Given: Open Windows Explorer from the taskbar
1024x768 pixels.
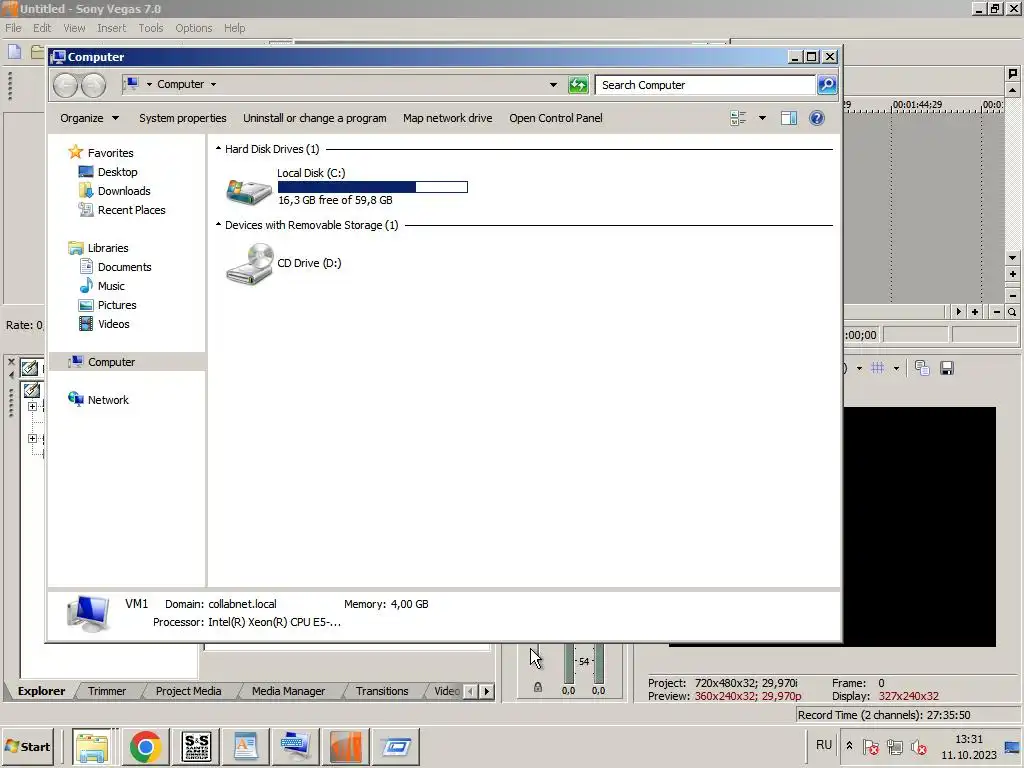Looking at the screenshot, I should click(x=92, y=746).
